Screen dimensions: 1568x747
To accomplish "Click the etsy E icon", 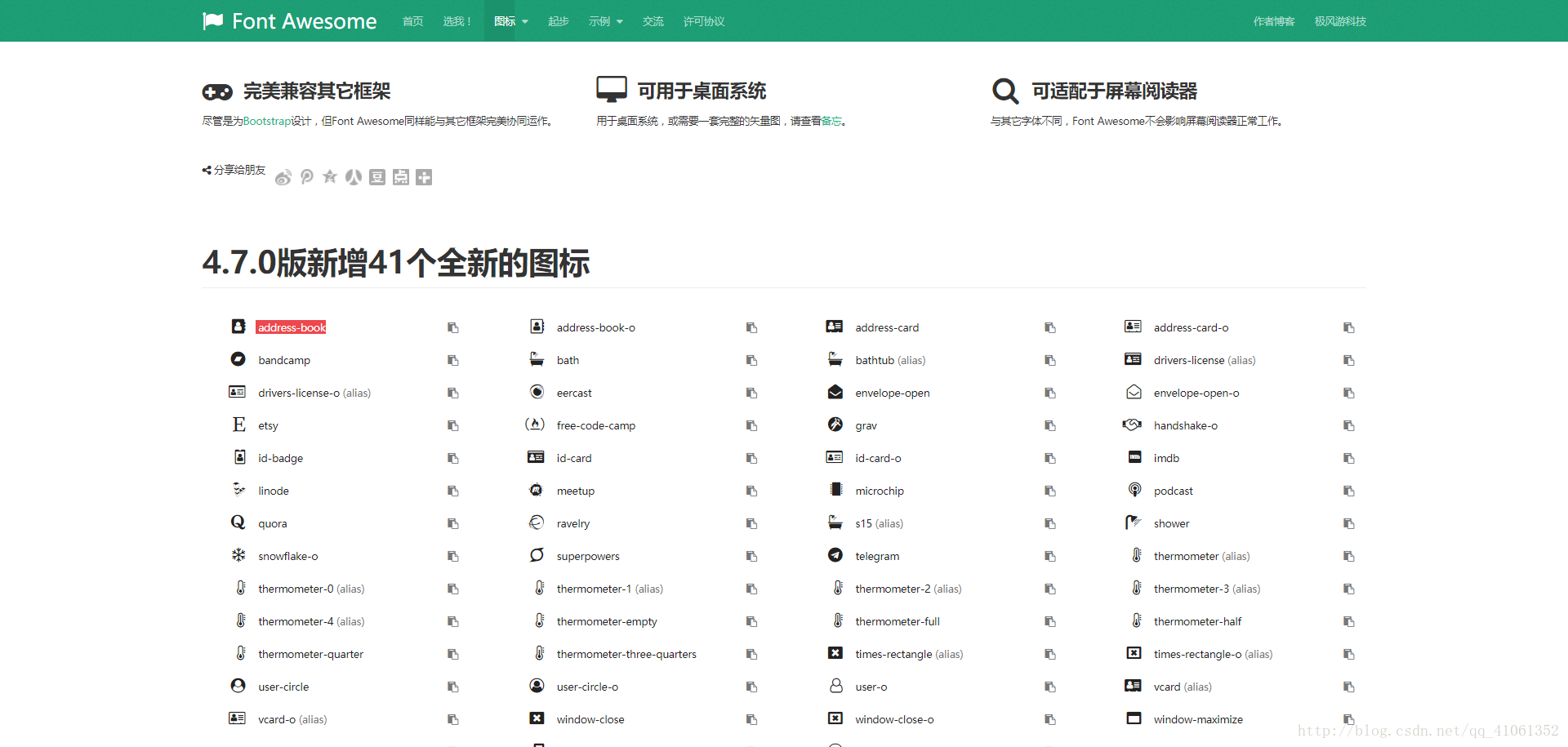I will click(x=238, y=425).
